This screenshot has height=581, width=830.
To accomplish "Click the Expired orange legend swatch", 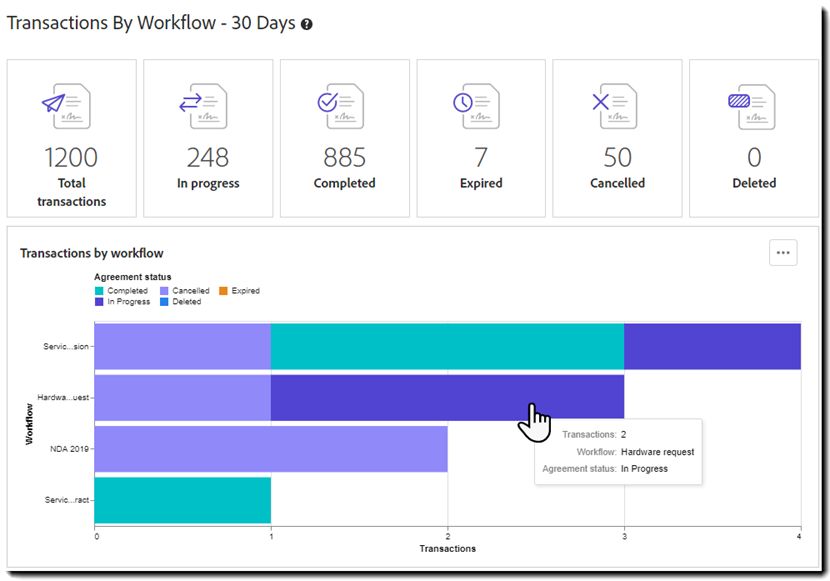I will click(223, 290).
